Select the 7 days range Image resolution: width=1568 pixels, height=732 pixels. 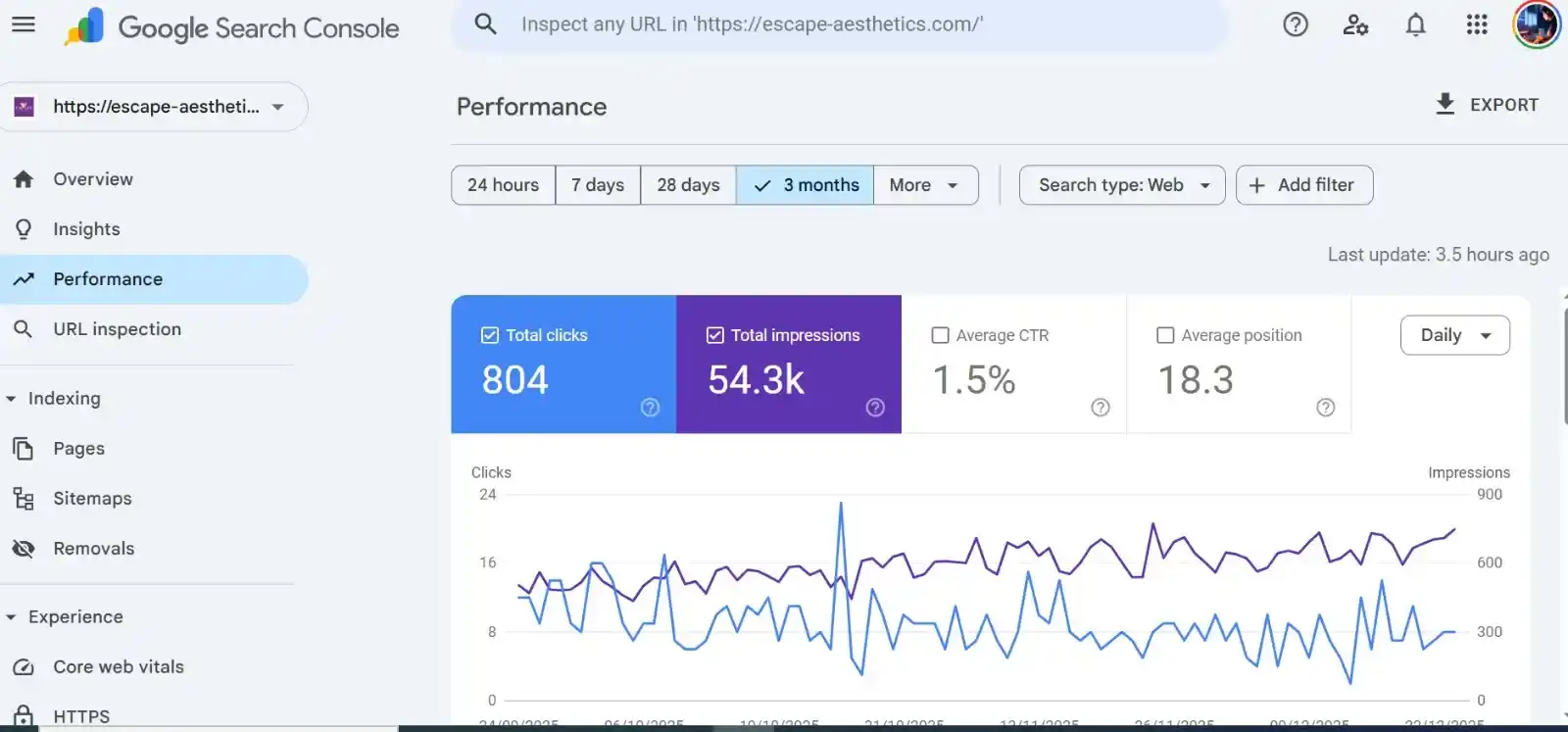pyautogui.click(x=598, y=185)
